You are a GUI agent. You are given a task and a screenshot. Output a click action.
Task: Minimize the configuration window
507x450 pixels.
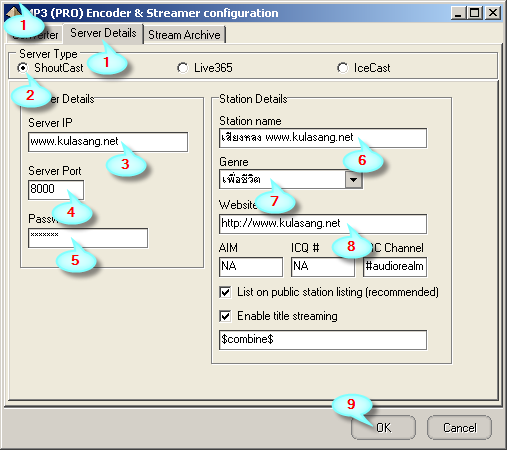click(x=458, y=13)
